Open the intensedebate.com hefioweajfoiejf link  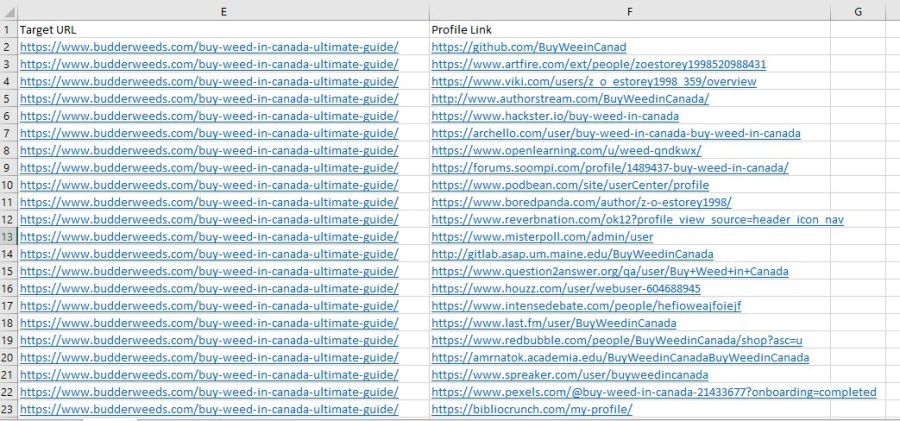pyautogui.click(x=586, y=306)
